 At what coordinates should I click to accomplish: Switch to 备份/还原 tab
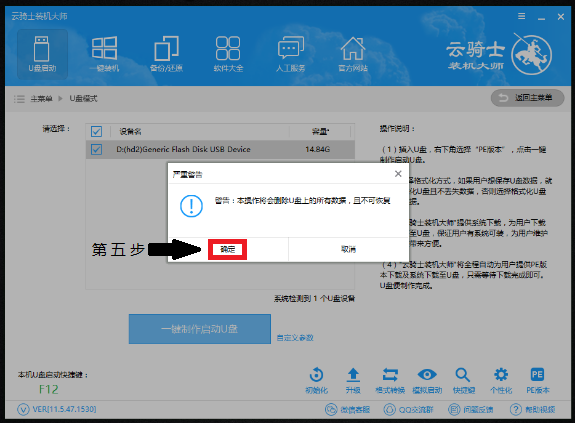(x=166, y=54)
